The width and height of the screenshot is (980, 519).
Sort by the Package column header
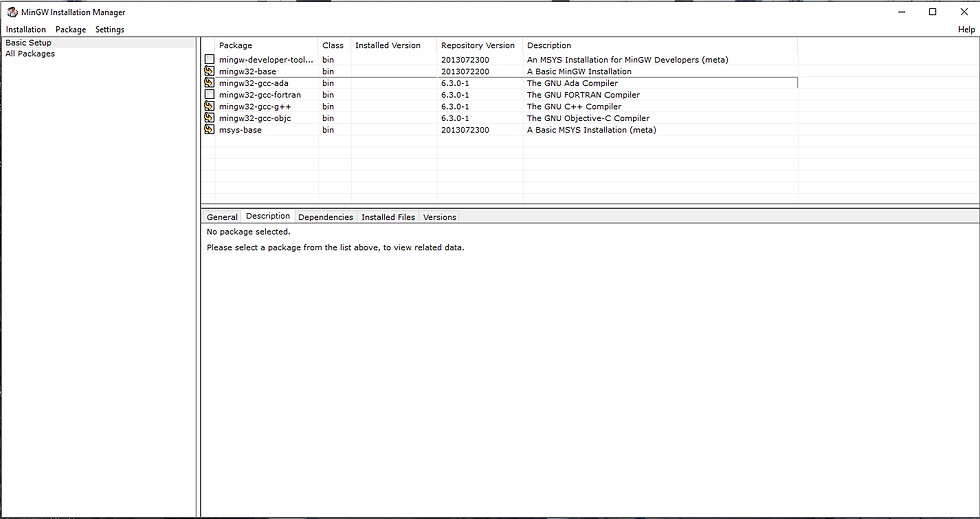click(x=267, y=46)
